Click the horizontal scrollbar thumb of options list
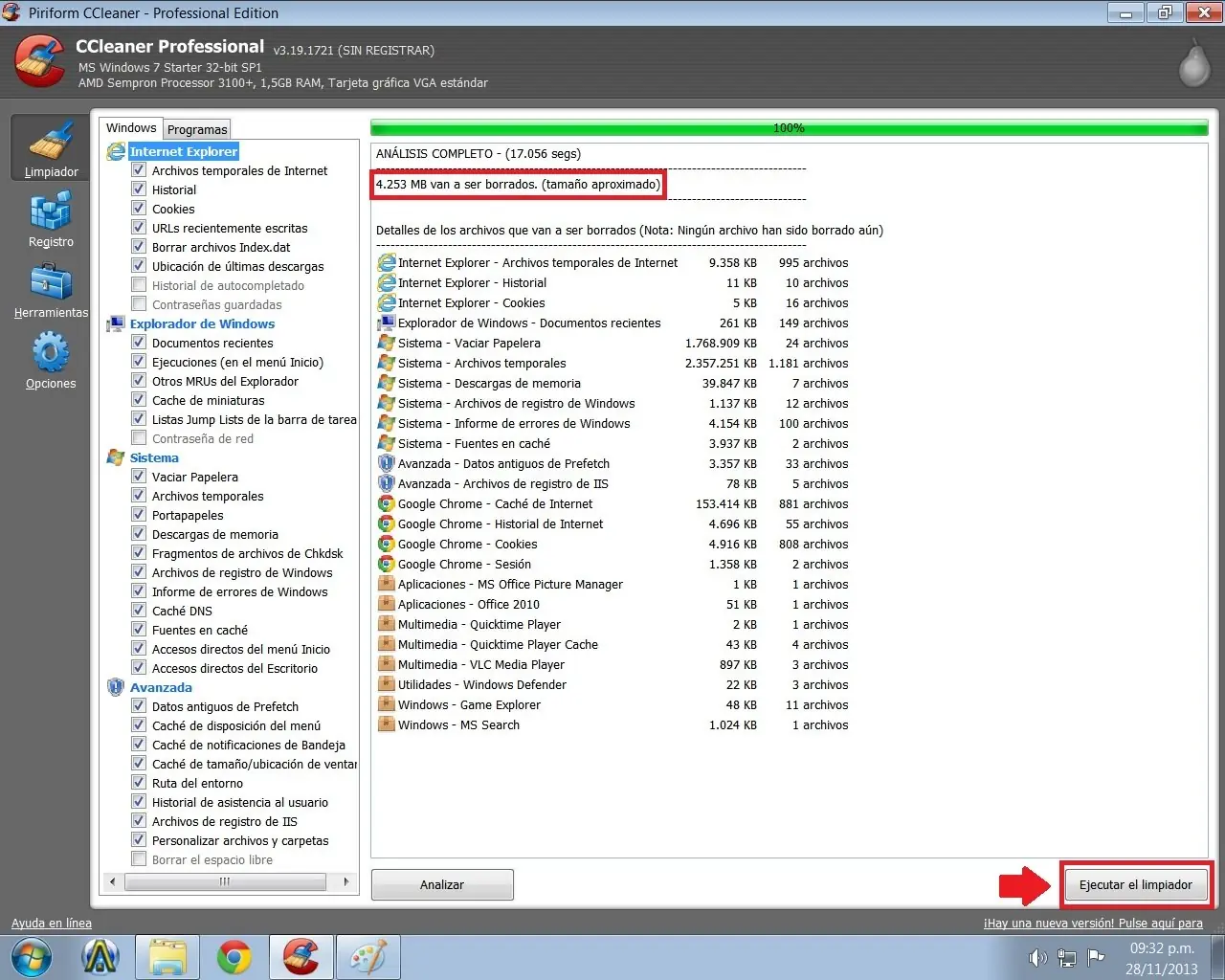 225,881
